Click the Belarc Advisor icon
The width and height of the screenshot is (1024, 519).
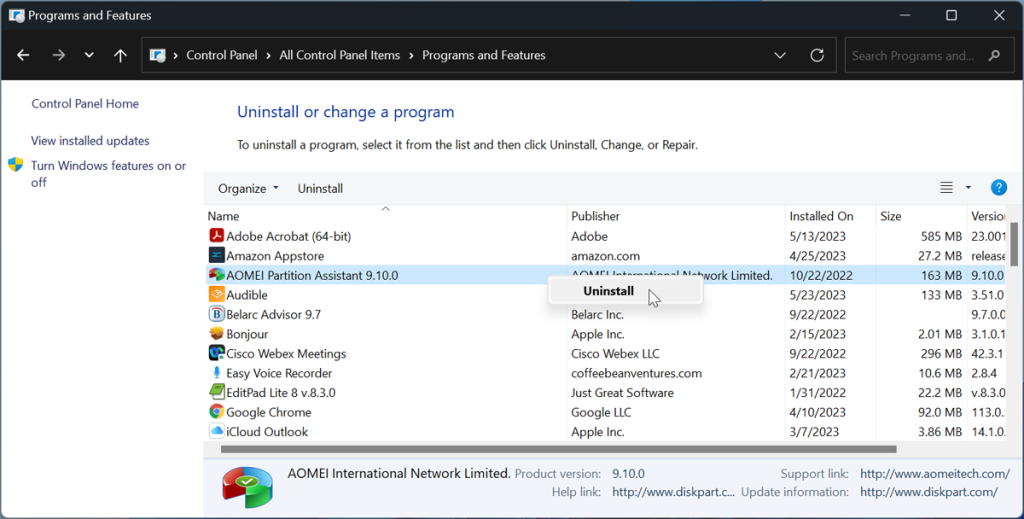point(216,313)
